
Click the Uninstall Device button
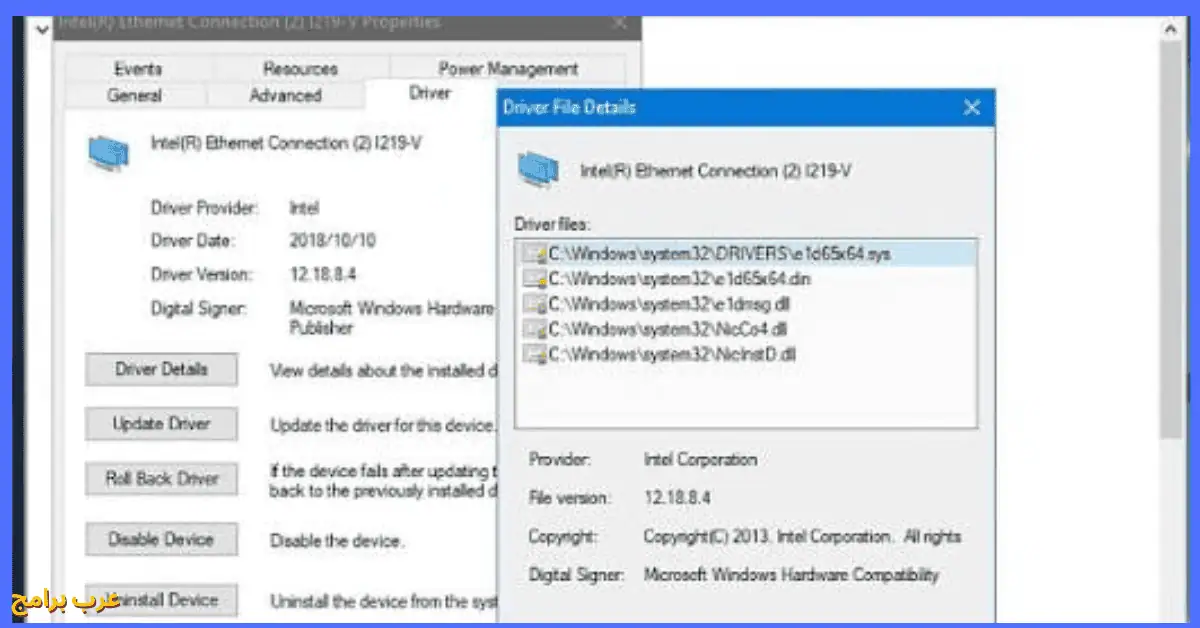click(162, 600)
